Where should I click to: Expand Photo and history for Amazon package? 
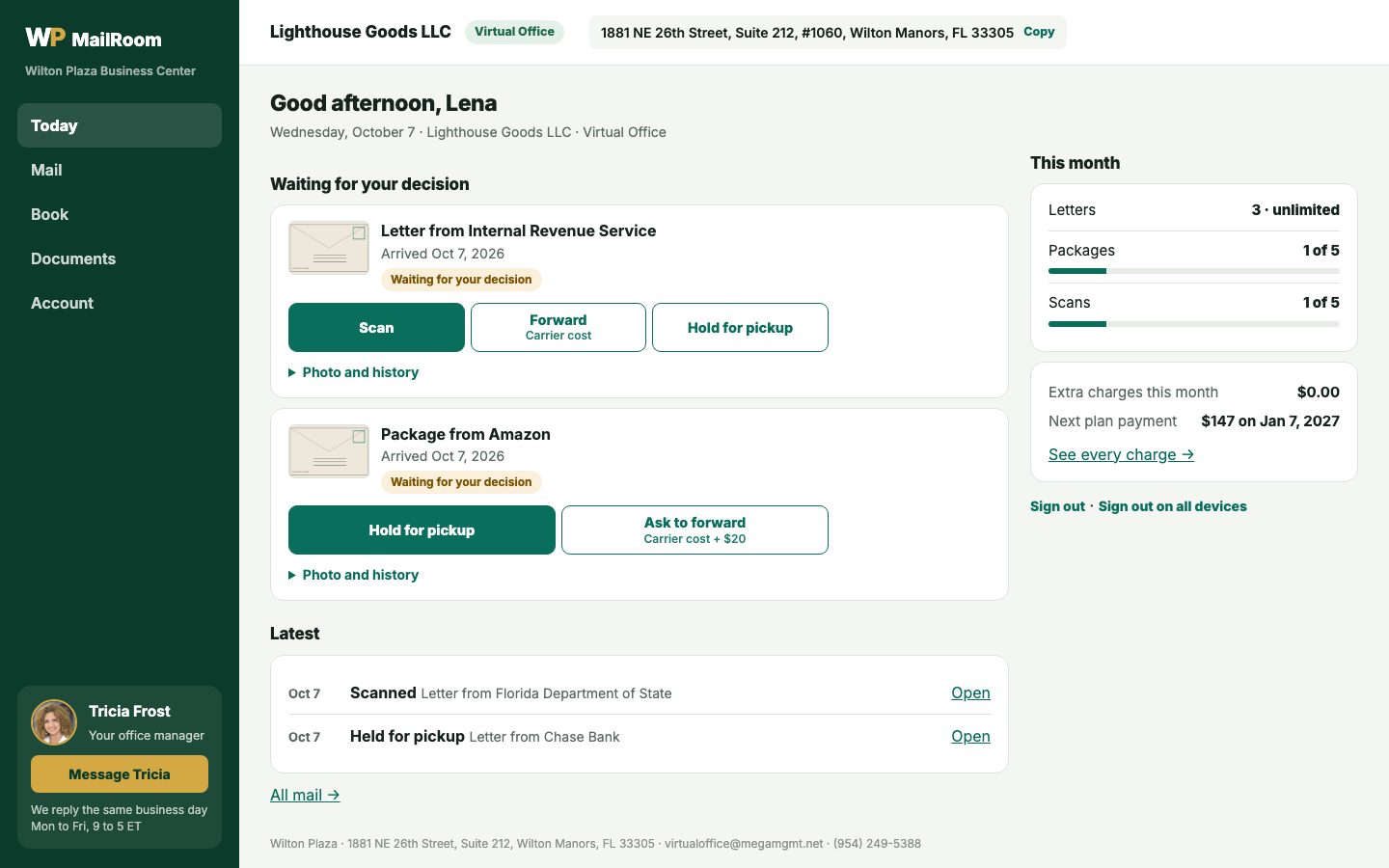point(353,575)
